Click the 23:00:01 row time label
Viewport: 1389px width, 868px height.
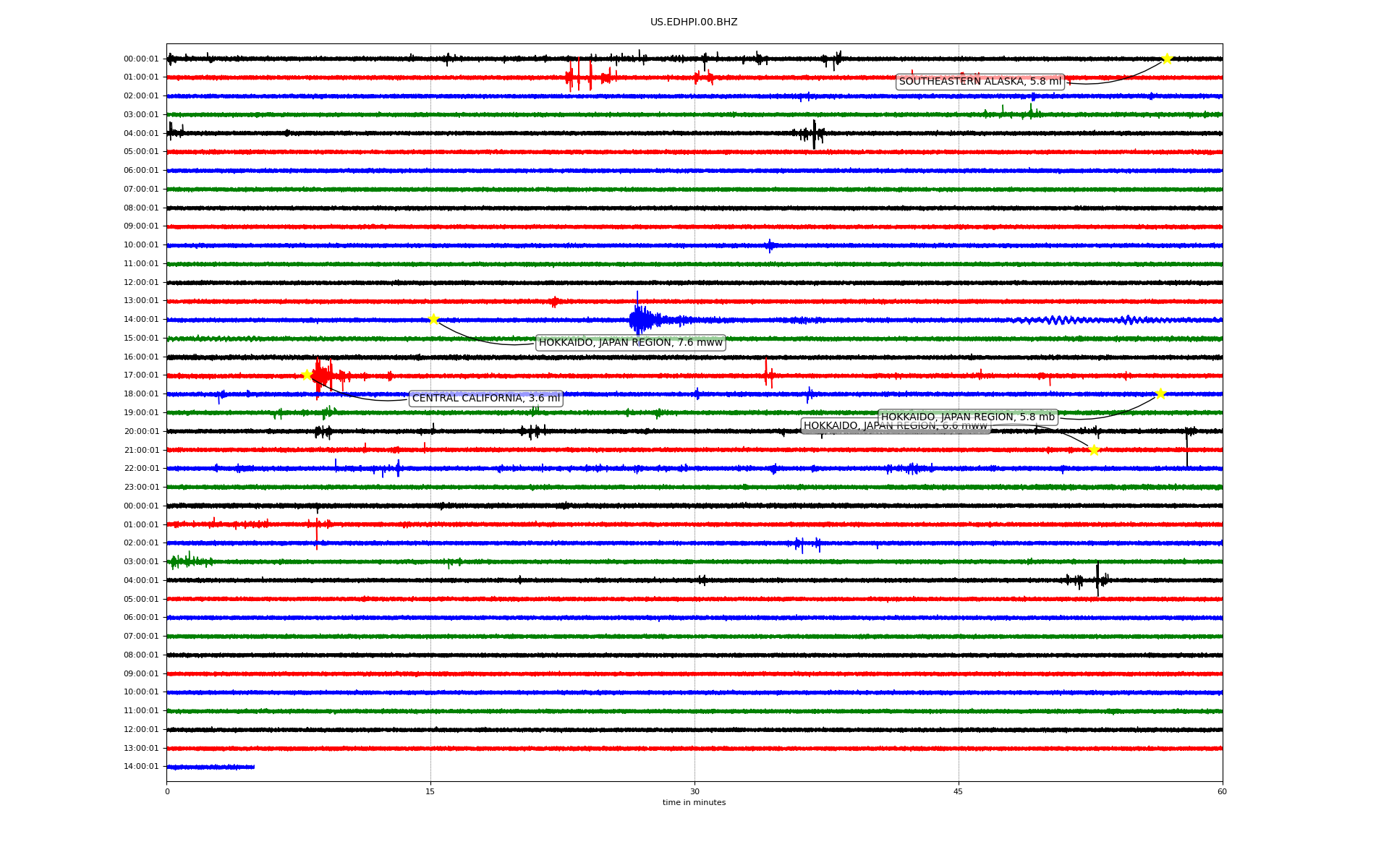point(141,487)
